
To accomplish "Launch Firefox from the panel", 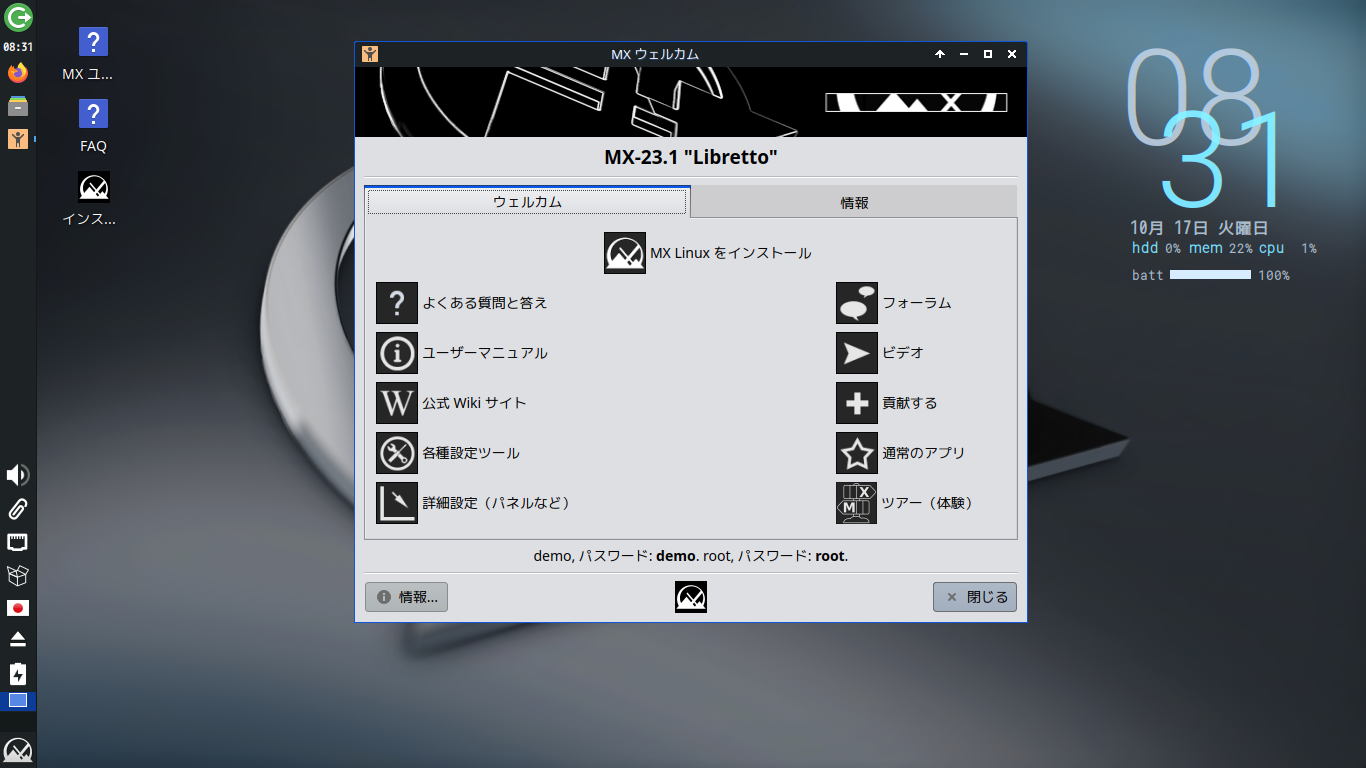I will [x=18, y=73].
